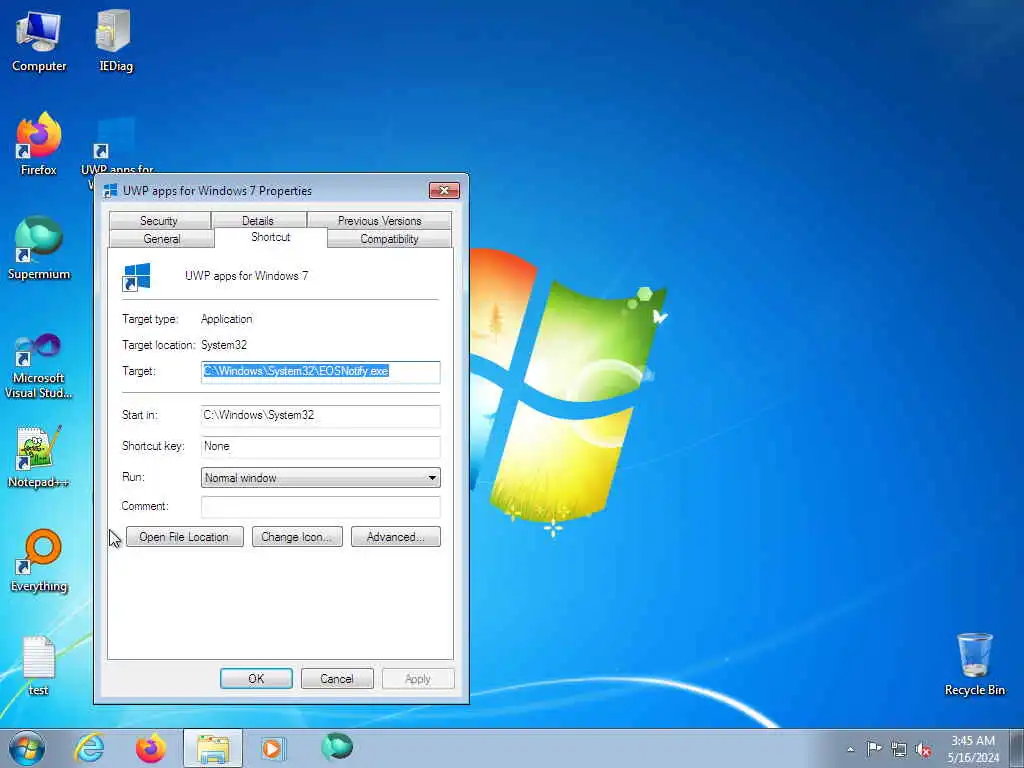Confirm the Properties dialog with OK
This screenshot has width=1024, height=768.
256,679
